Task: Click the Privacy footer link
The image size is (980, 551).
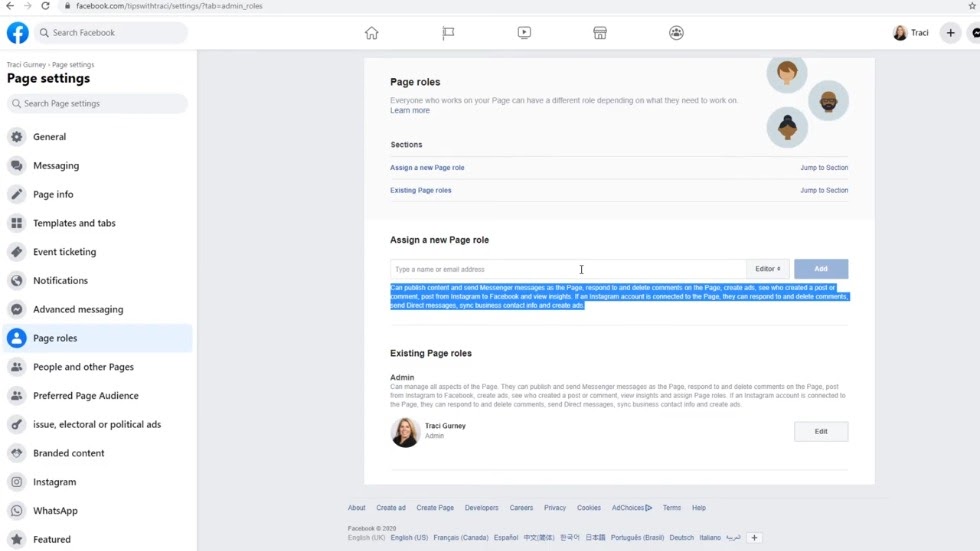Action: click(x=554, y=508)
